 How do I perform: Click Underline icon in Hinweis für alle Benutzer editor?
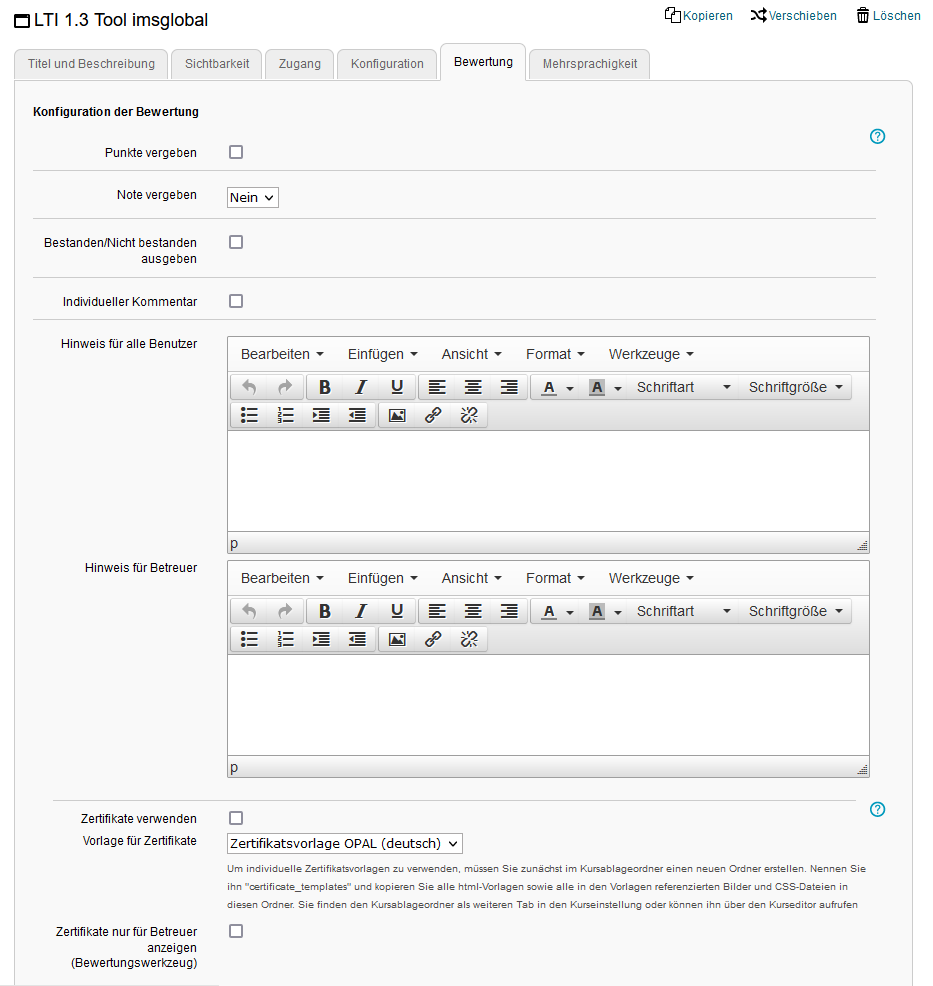point(397,388)
